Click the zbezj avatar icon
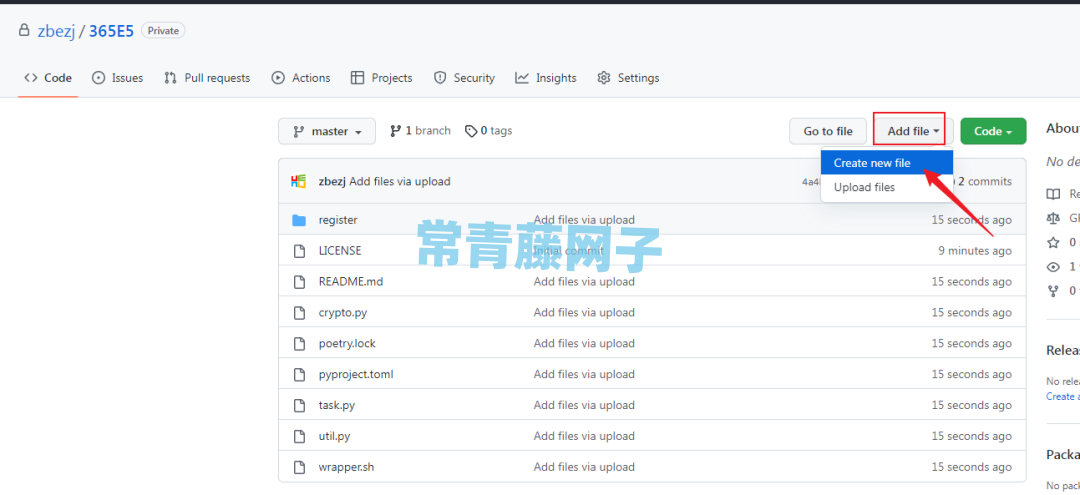Image resolution: width=1080 pixels, height=495 pixels. [x=298, y=182]
